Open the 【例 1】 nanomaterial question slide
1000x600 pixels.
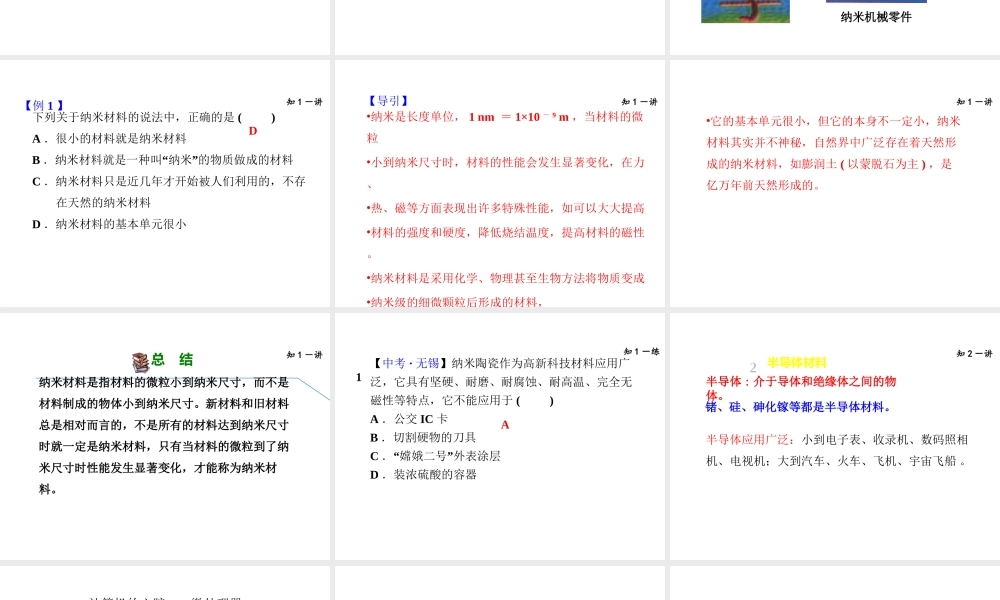[x=165, y=183]
